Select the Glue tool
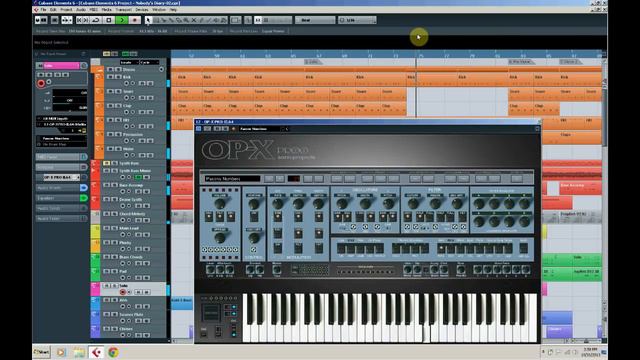This screenshot has height=360, width=640. click(171, 20)
